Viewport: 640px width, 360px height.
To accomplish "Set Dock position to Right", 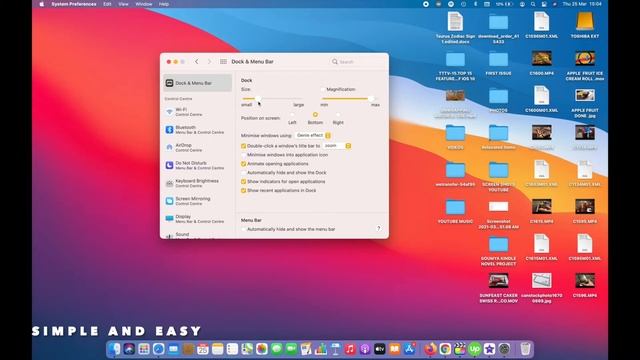I will [x=338, y=115].
